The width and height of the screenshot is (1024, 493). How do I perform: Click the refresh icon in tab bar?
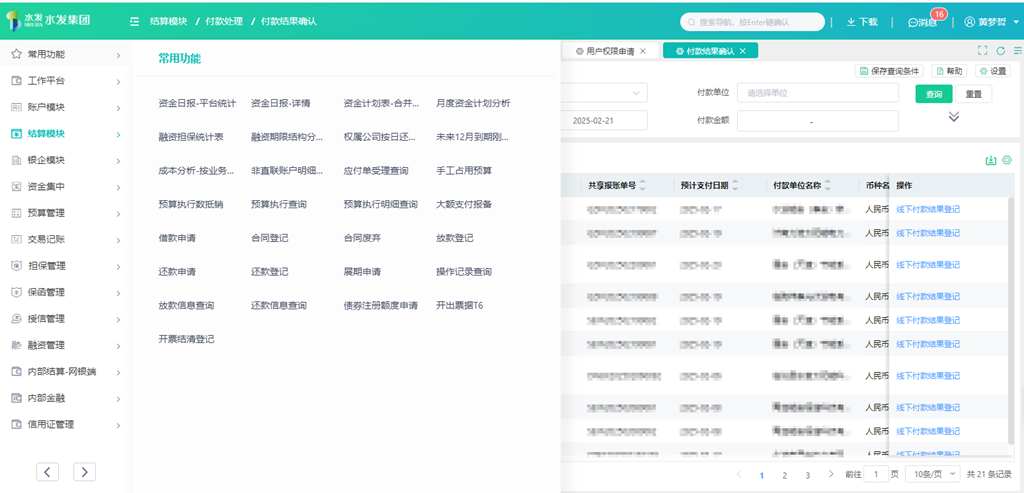coord(1001,50)
